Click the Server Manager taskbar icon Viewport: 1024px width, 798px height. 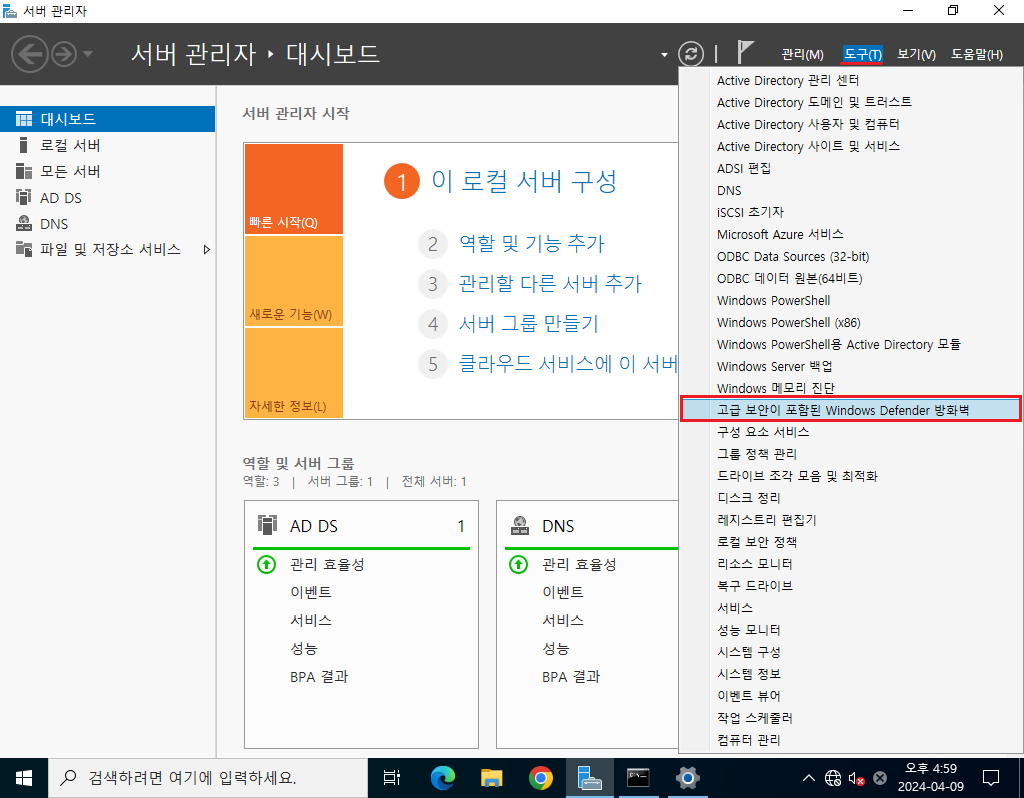point(590,778)
